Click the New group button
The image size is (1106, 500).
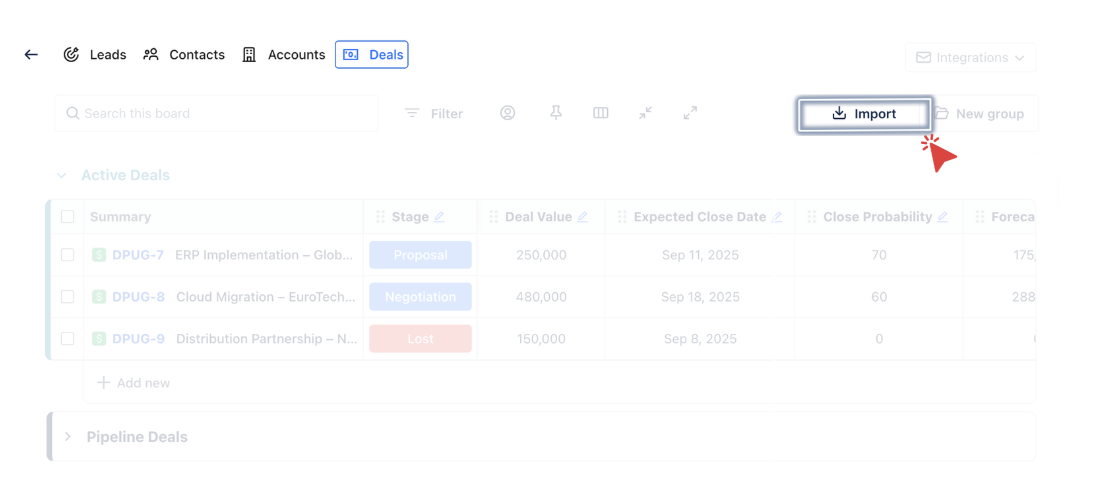coord(982,114)
